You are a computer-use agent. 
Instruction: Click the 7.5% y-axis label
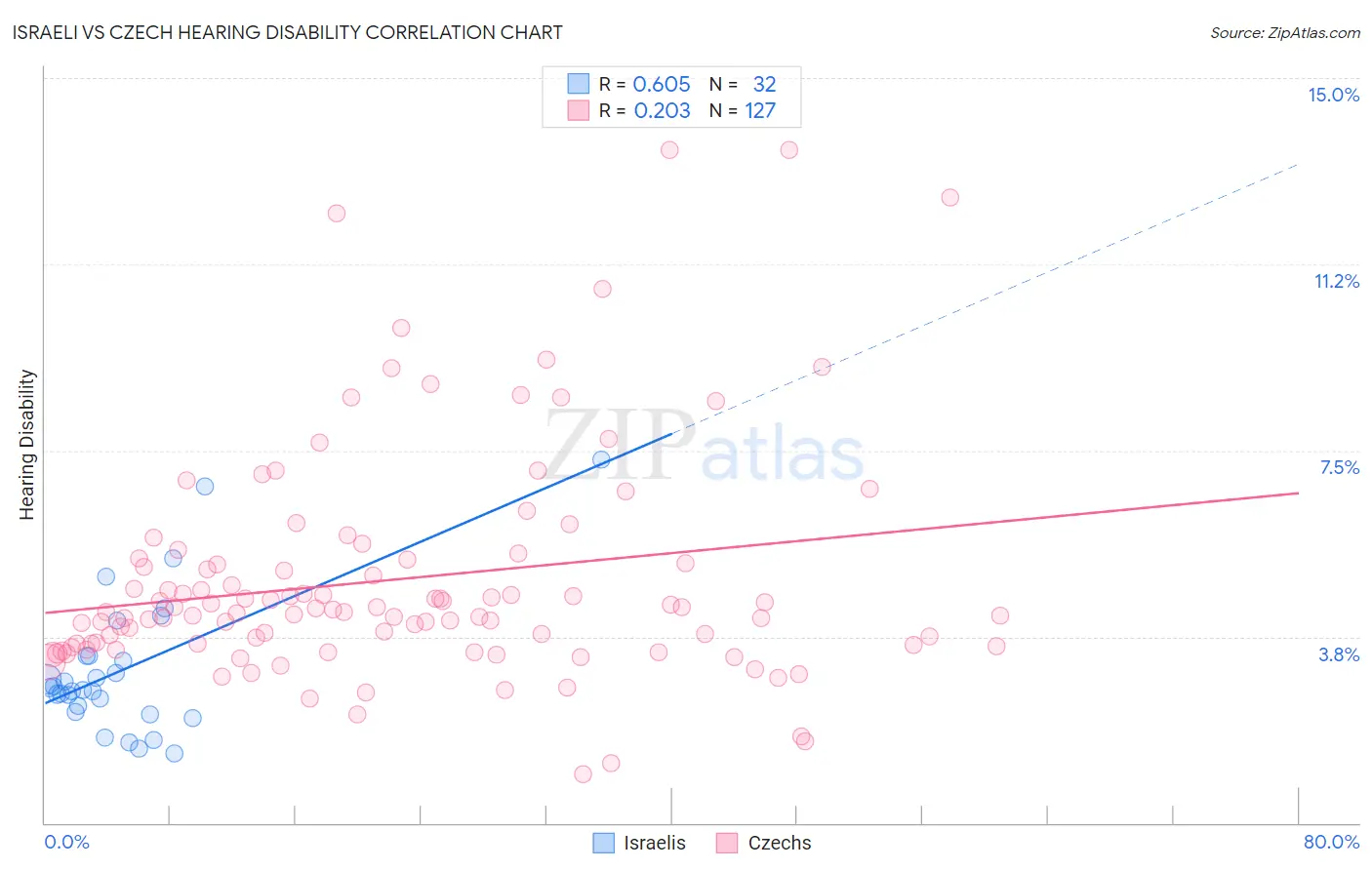tap(1339, 467)
